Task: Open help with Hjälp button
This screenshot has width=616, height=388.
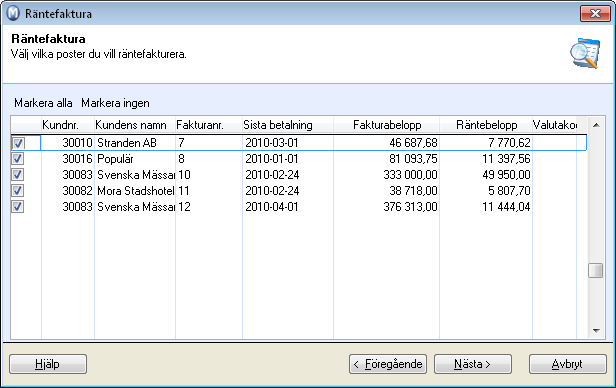Action: (48, 364)
